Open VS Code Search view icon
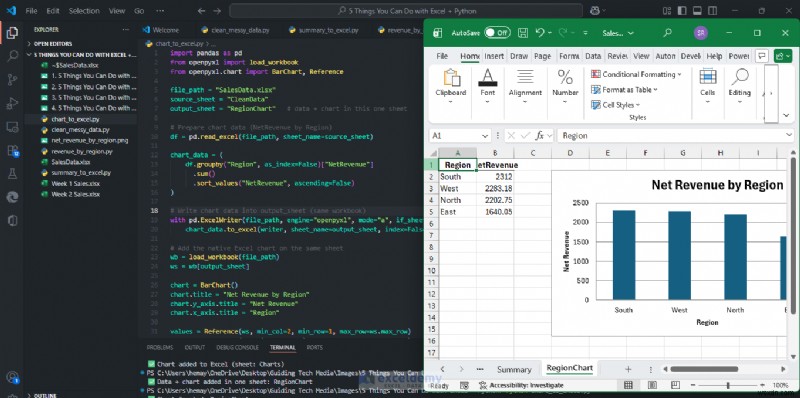Screen dimensions: 800x398 pyautogui.click(x=12, y=56)
